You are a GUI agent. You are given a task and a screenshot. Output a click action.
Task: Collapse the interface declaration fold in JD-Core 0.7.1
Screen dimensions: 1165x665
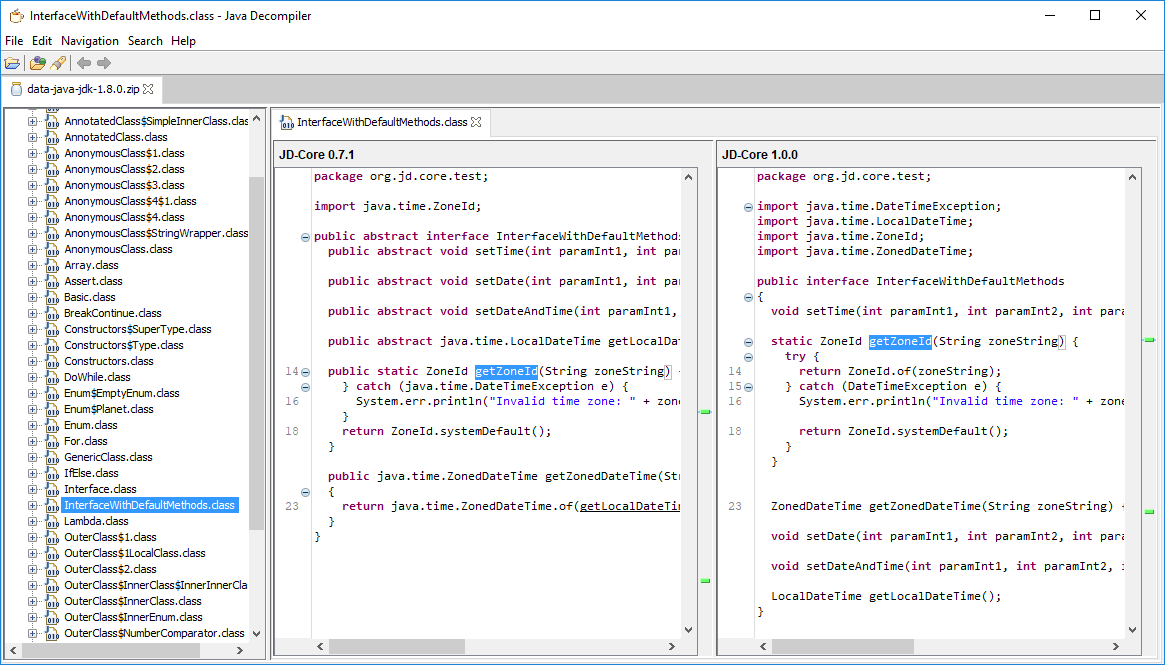(305, 237)
